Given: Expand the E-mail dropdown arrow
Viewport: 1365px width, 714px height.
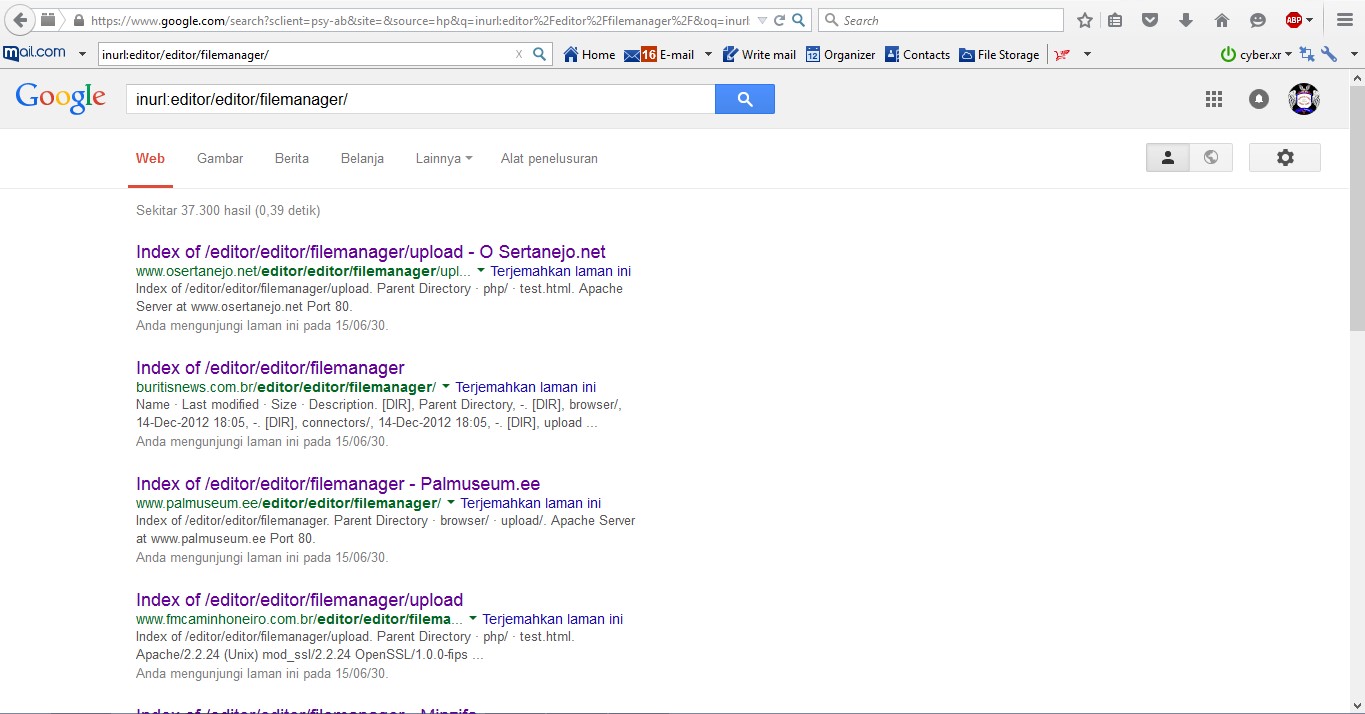Looking at the screenshot, I should click(708, 55).
